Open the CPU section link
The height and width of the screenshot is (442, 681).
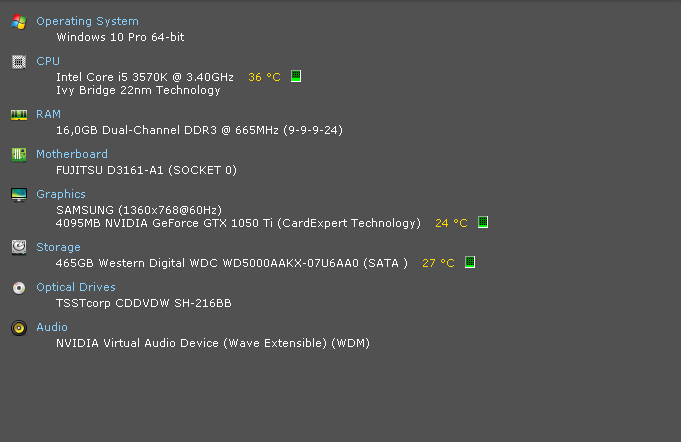(48, 61)
